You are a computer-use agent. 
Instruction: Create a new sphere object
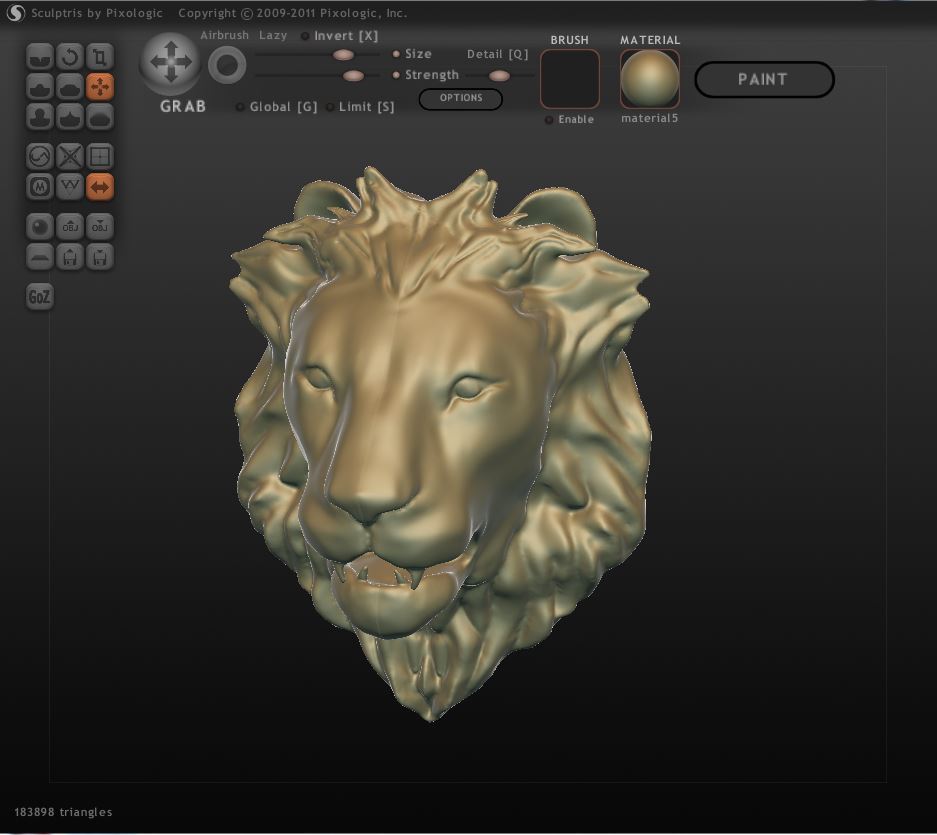[40, 227]
